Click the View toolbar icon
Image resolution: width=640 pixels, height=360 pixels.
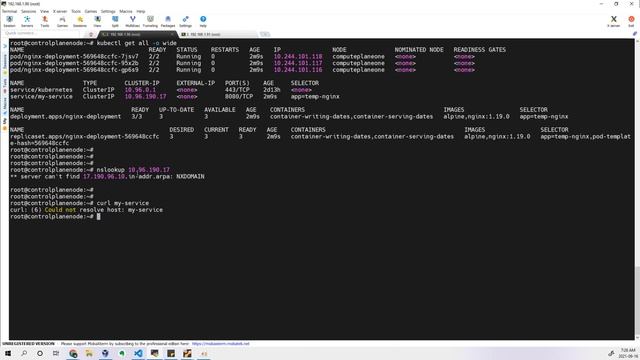click(x=97, y=22)
